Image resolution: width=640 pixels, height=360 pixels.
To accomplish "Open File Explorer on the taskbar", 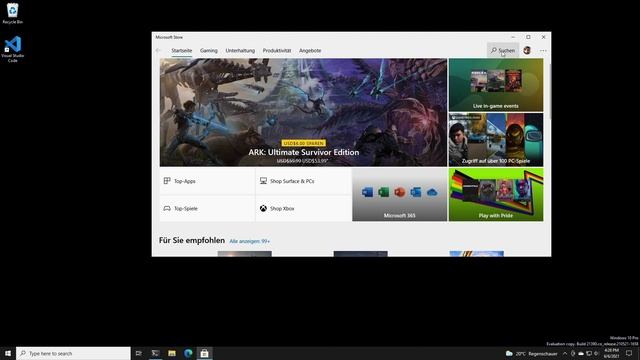I will point(172,353).
